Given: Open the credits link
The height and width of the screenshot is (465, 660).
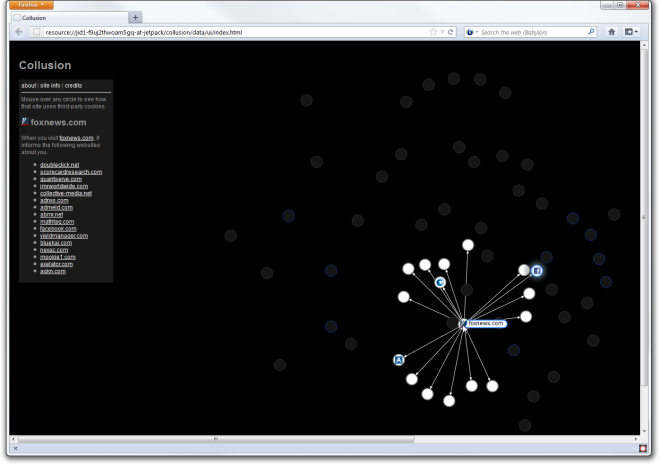Looking at the screenshot, I should (x=73, y=85).
